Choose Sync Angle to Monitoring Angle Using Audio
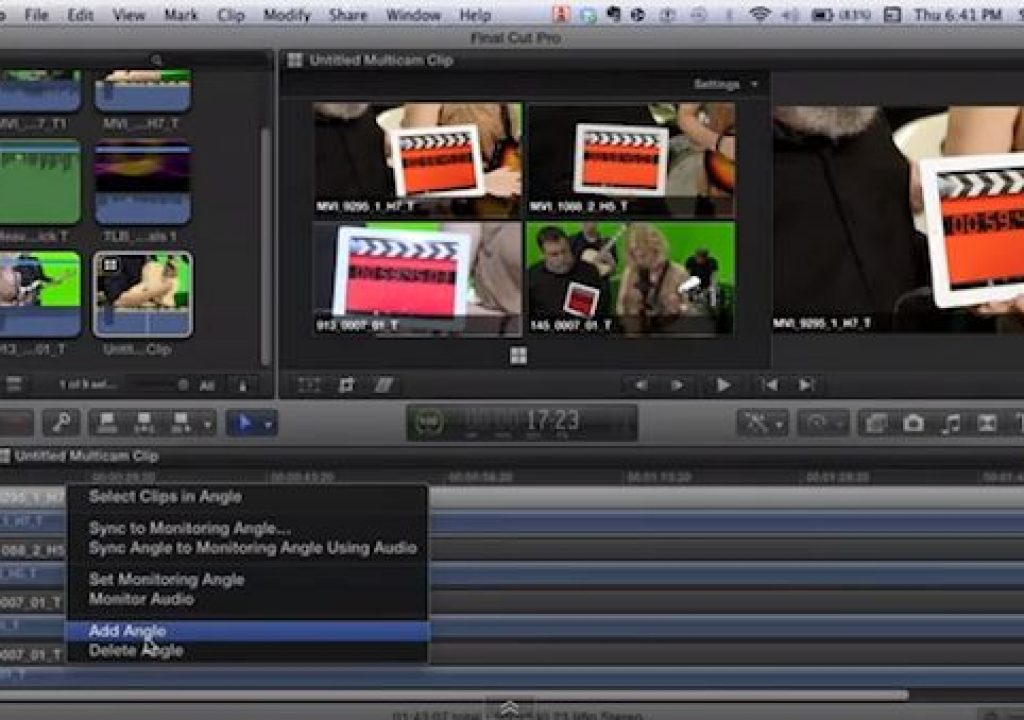Image resolution: width=1024 pixels, height=720 pixels. coord(248,548)
